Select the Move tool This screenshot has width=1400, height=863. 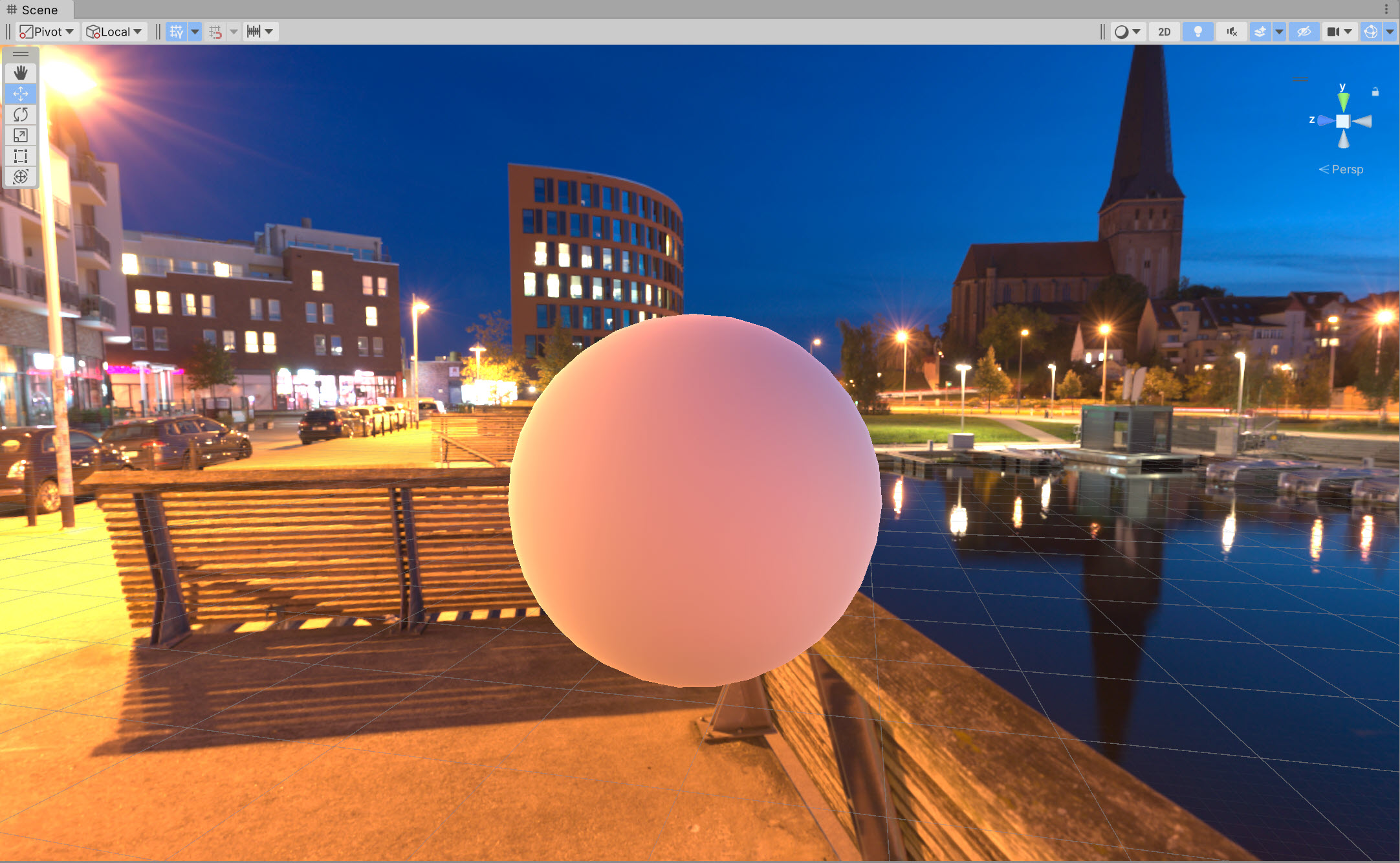point(21,94)
